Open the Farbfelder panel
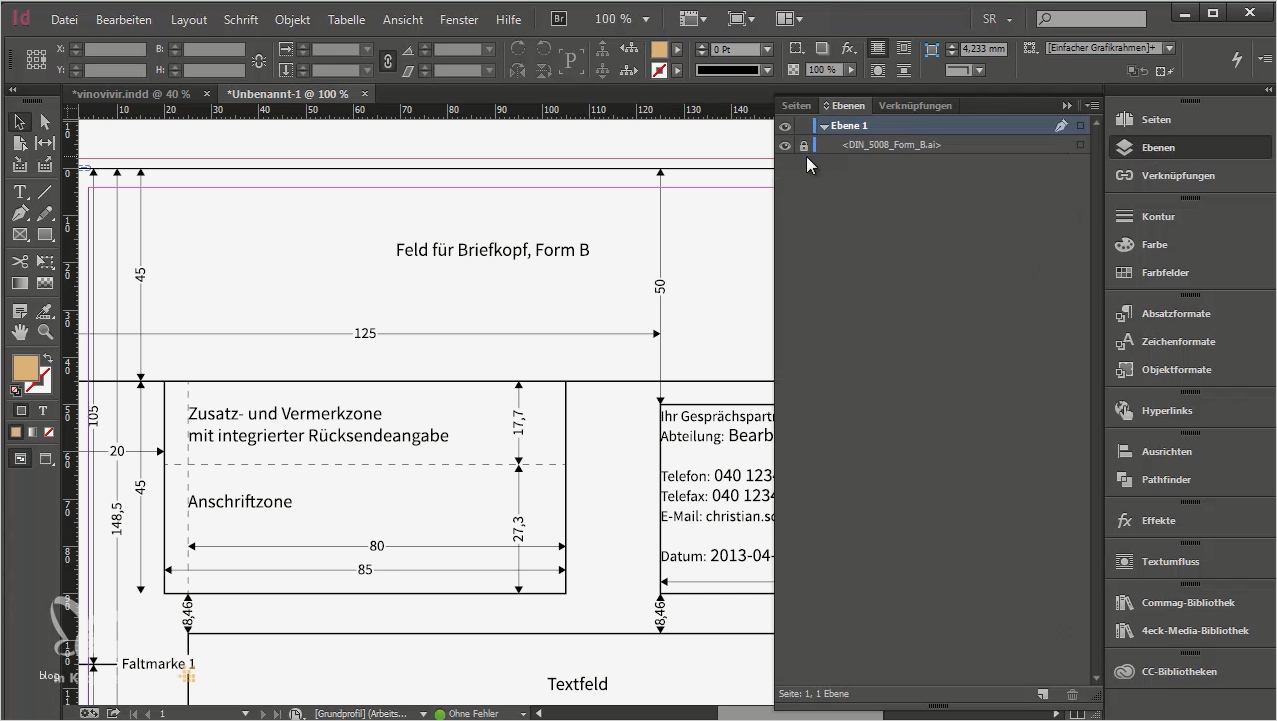This screenshot has width=1277, height=721. [x=1164, y=273]
